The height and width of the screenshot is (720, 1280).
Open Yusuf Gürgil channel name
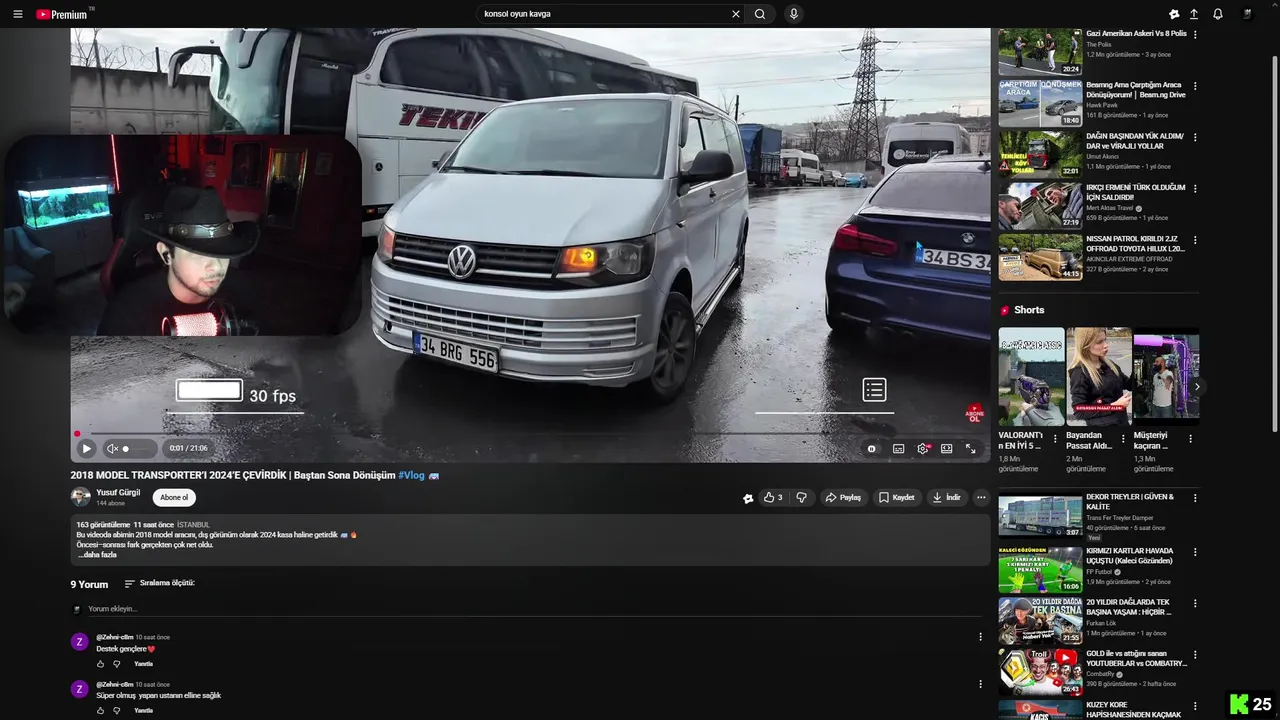tap(118, 492)
